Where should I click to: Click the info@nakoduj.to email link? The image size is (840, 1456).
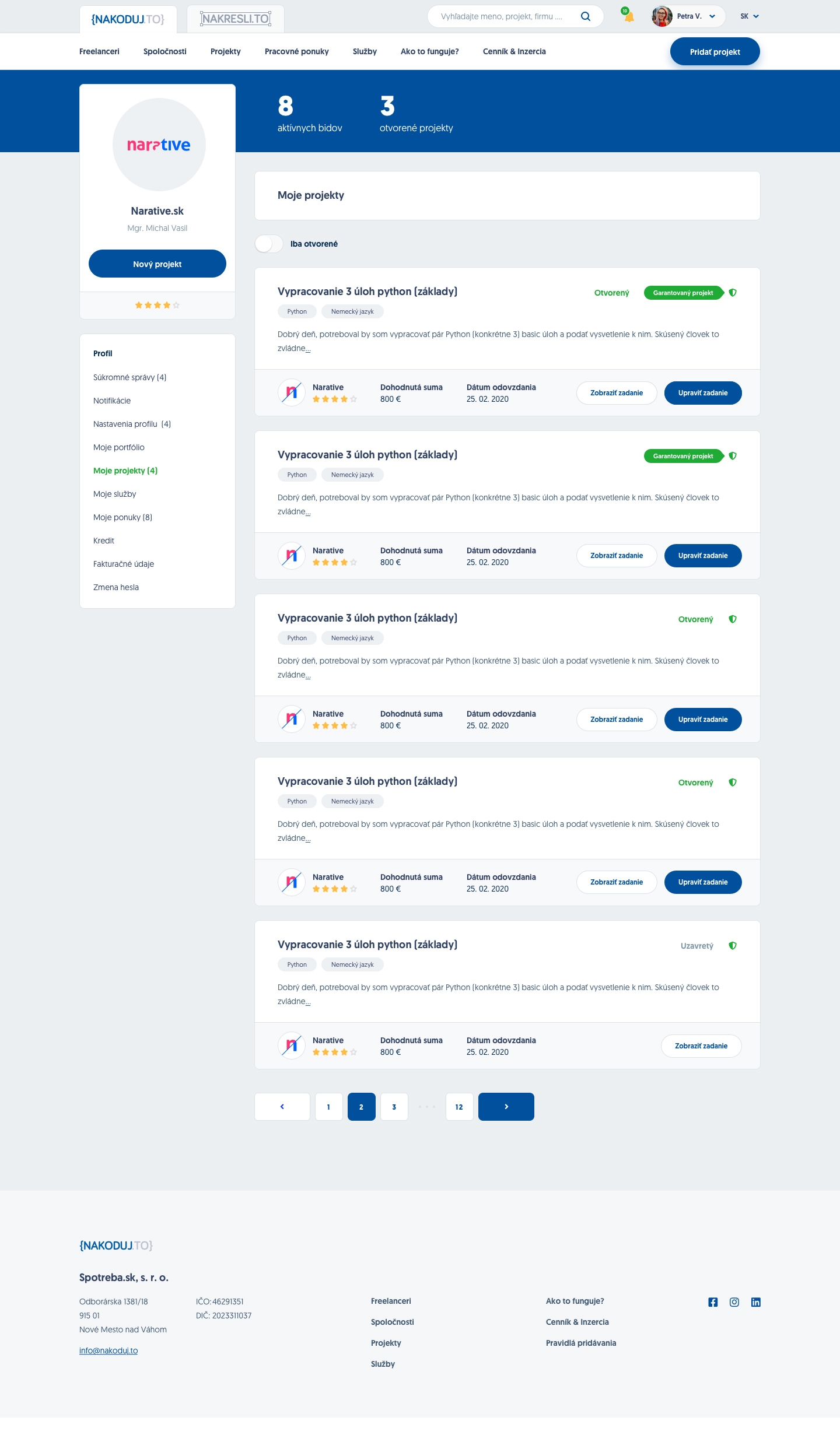click(x=108, y=1350)
